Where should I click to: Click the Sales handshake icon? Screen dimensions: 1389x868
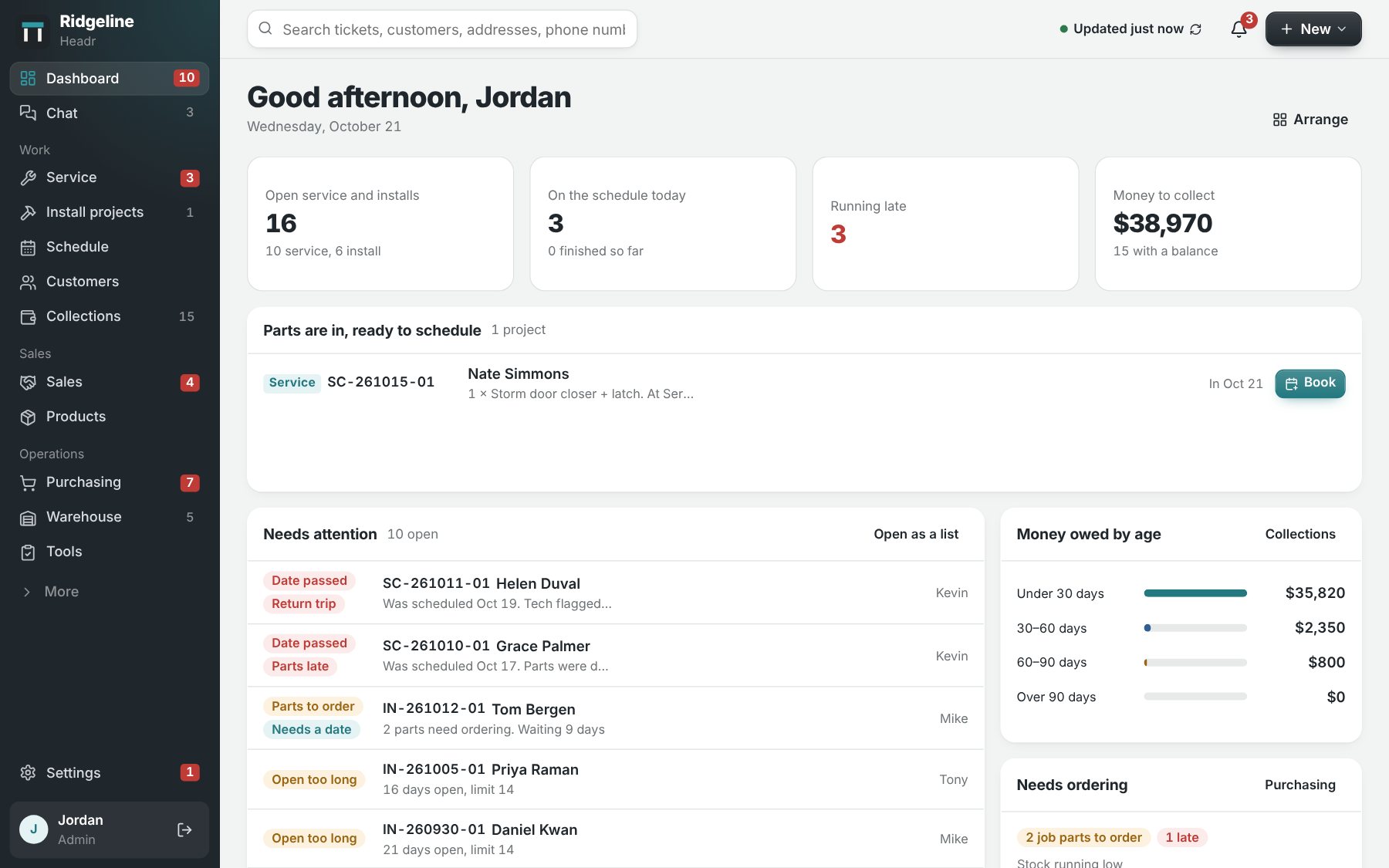pyautogui.click(x=28, y=382)
